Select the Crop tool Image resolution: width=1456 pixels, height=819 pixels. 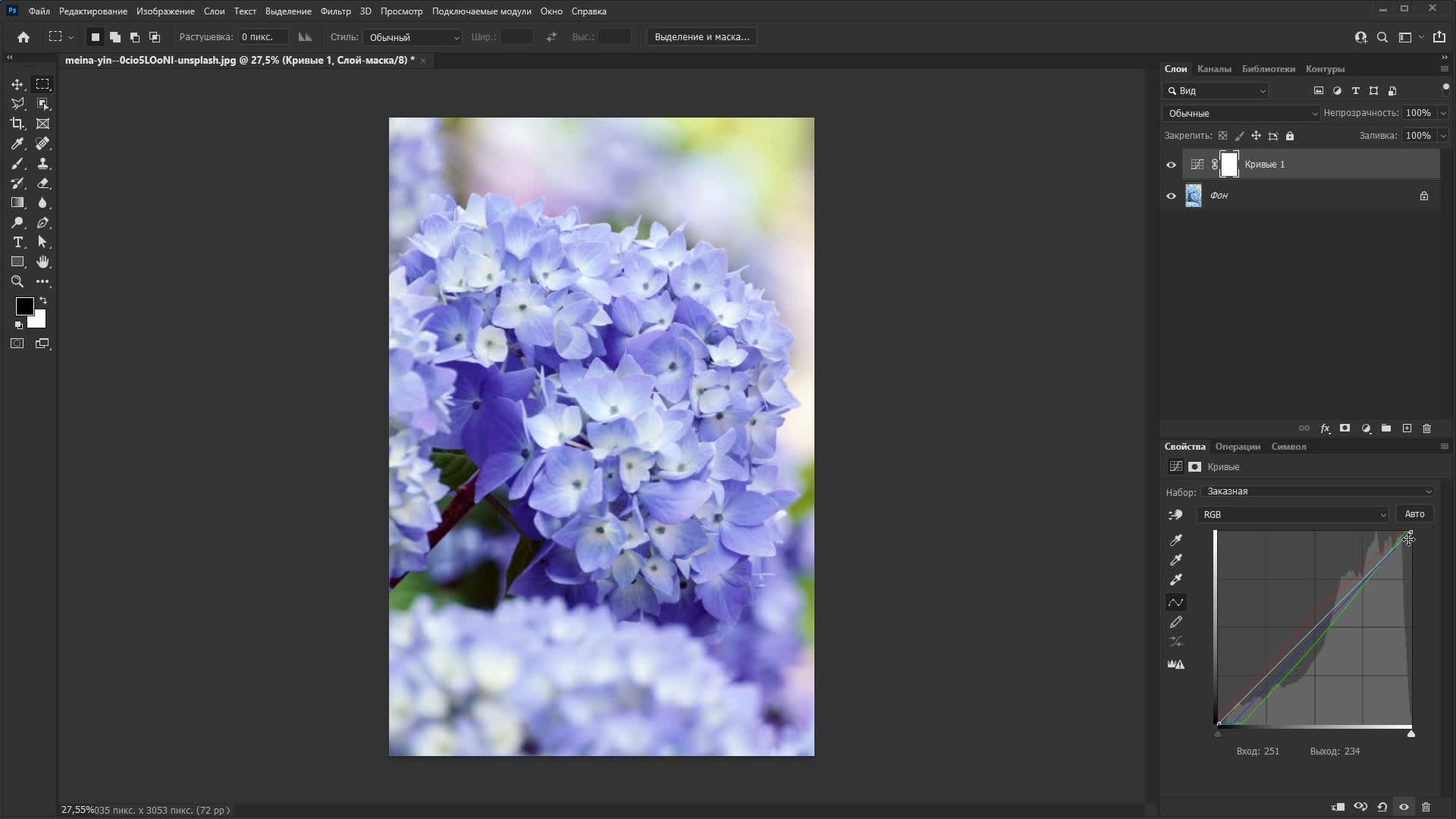point(17,124)
